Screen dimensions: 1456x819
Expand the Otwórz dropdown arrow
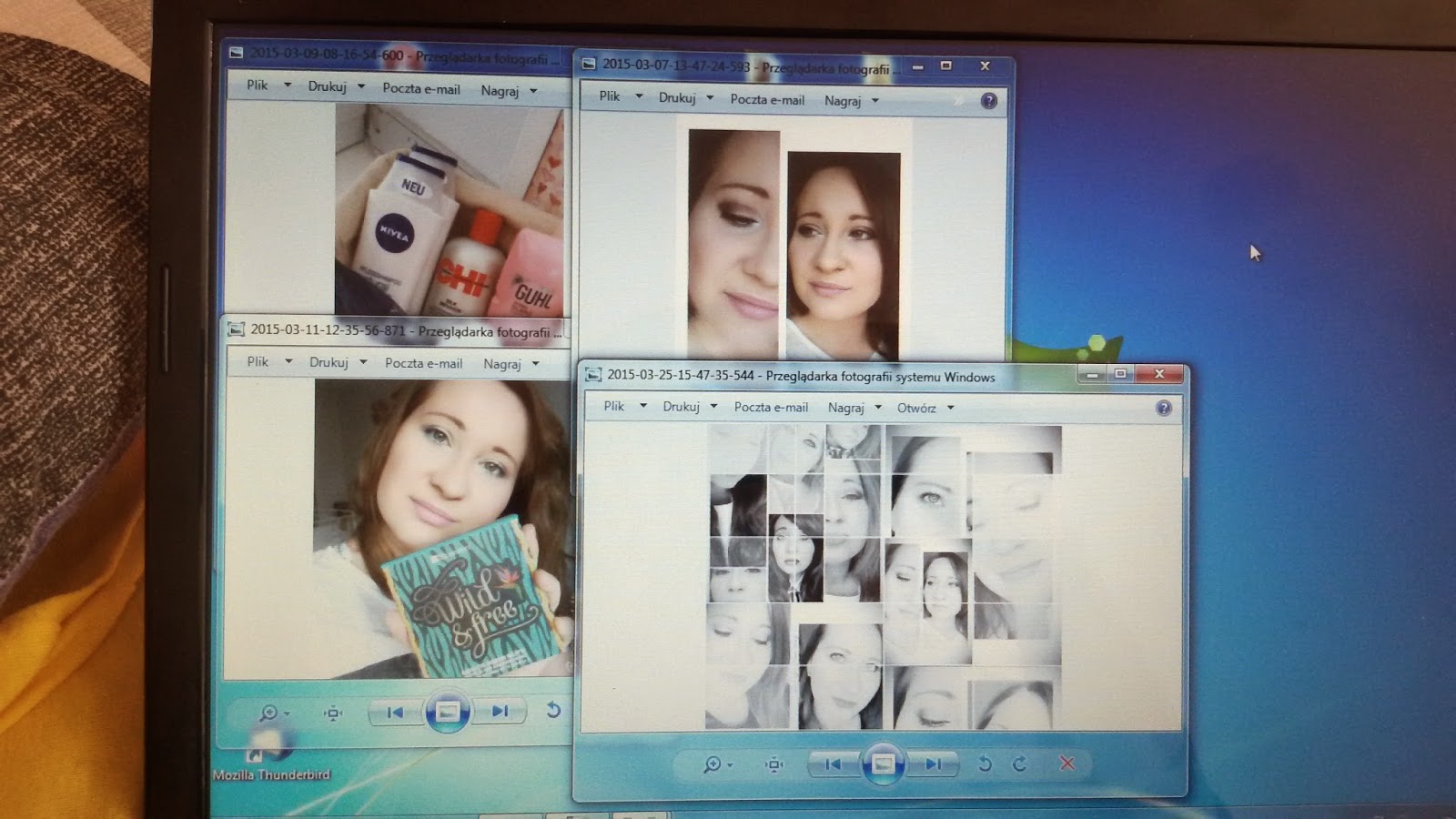point(950,408)
